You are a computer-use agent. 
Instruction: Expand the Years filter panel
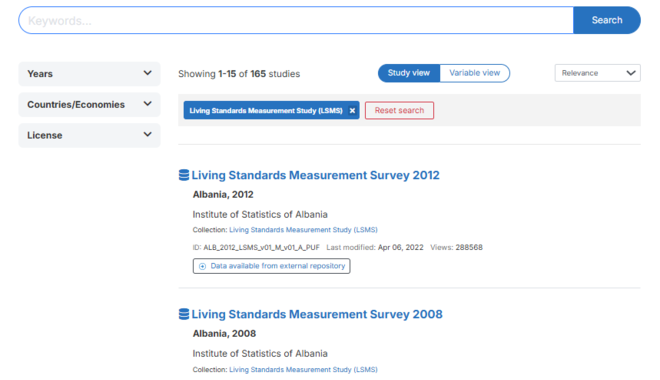tap(89, 74)
